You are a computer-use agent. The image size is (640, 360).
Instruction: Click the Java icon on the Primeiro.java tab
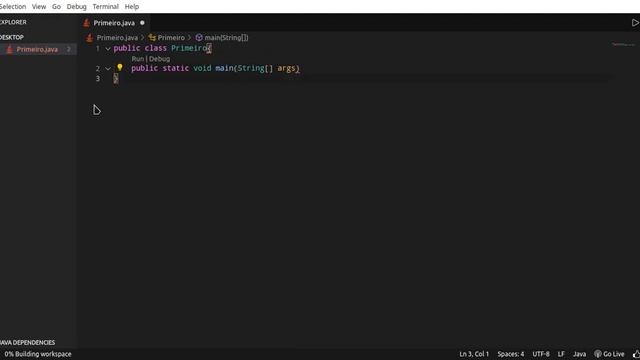[x=86, y=23]
